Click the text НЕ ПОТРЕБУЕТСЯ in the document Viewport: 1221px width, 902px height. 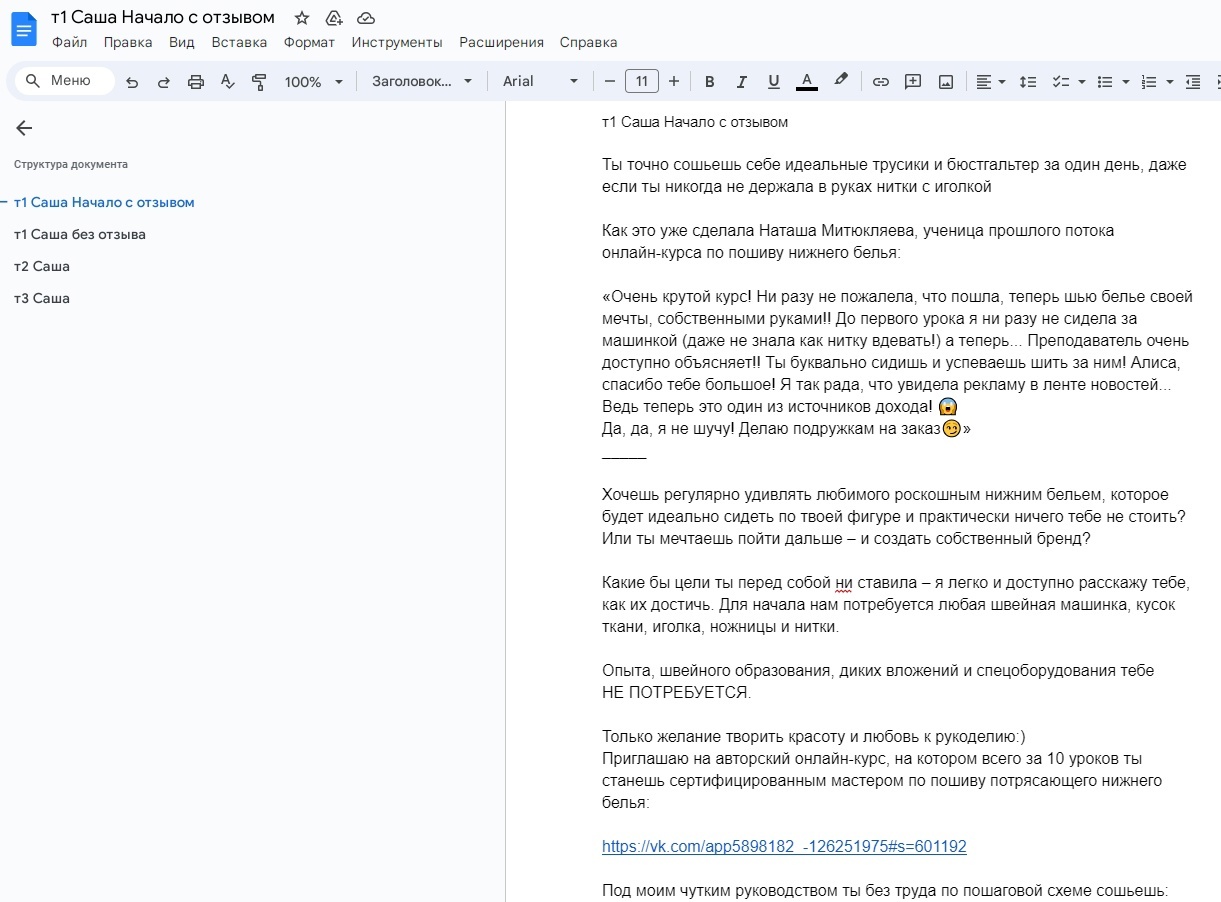coord(676,692)
